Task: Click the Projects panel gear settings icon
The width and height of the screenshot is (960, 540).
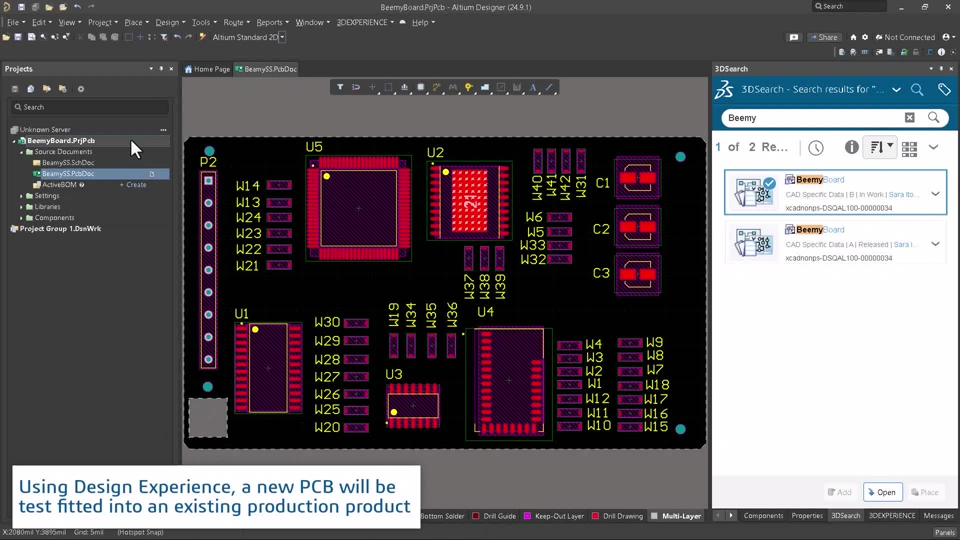Action: coord(80,89)
